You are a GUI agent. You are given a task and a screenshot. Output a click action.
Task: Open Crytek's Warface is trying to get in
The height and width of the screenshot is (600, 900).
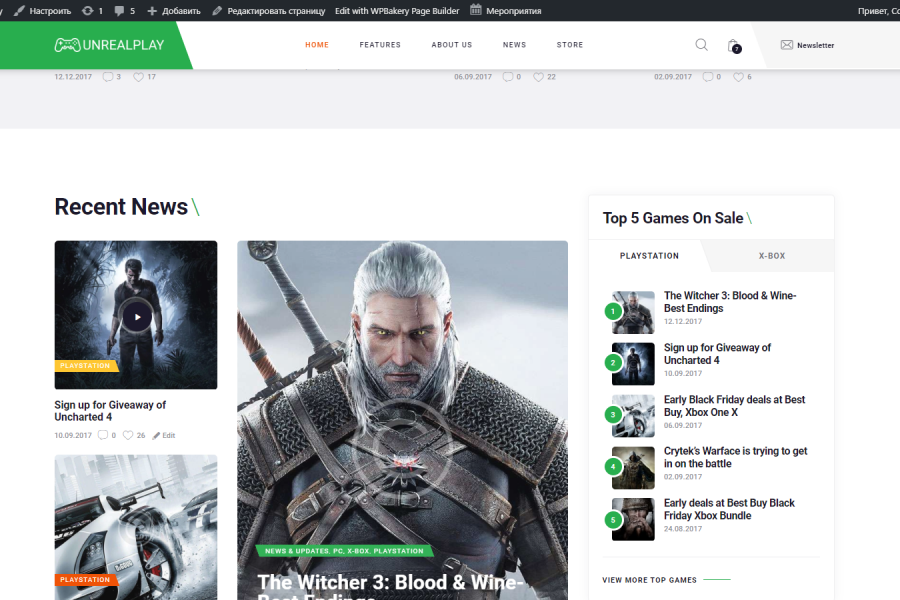(x=735, y=457)
